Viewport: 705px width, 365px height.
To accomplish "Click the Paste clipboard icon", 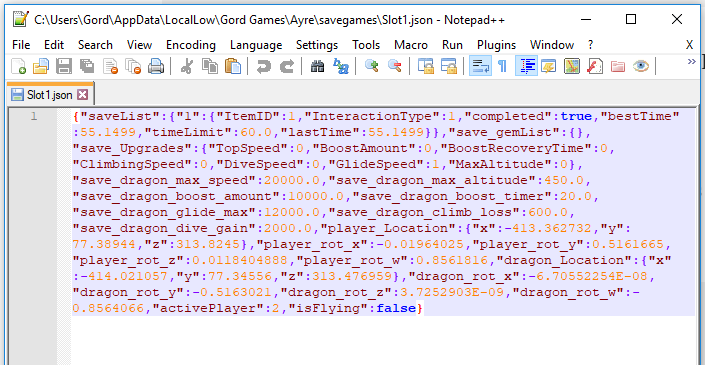I will [x=232, y=67].
